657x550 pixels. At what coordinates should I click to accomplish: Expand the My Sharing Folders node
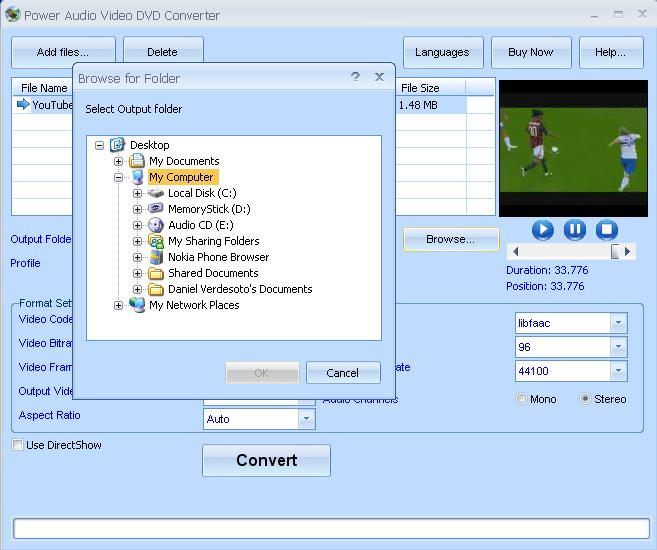click(137, 242)
